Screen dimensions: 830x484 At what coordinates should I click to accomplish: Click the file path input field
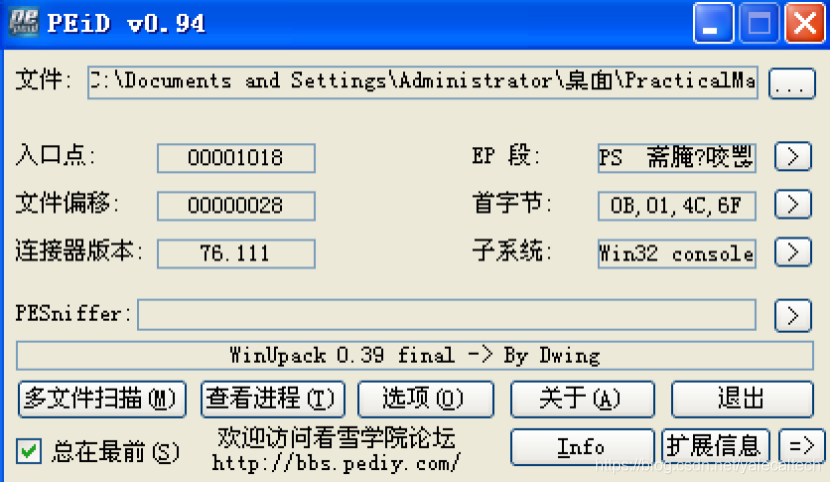(x=422, y=82)
